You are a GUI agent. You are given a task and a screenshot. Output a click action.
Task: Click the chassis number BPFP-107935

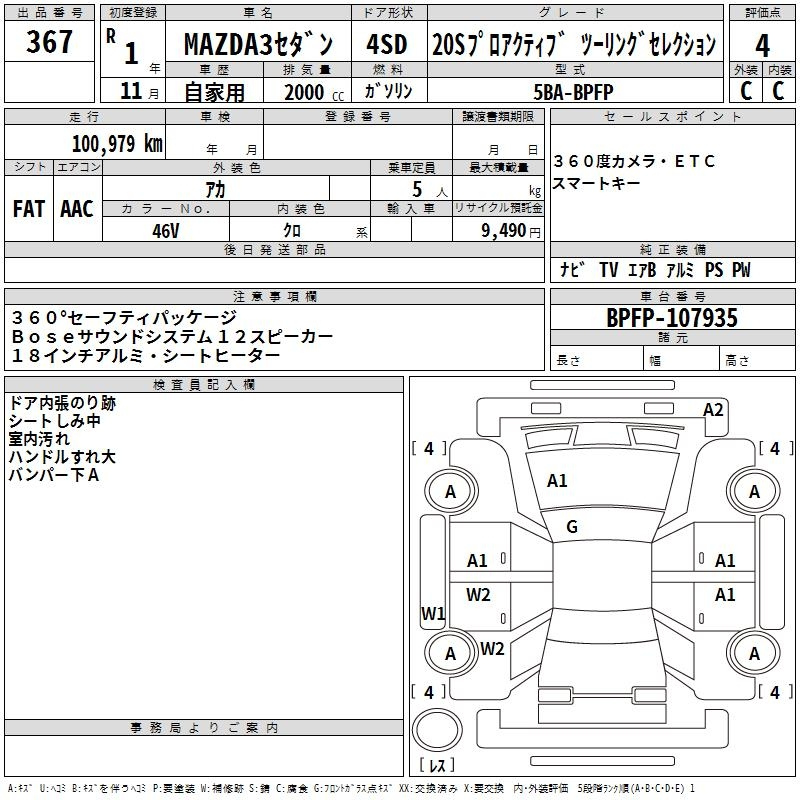coord(672,319)
